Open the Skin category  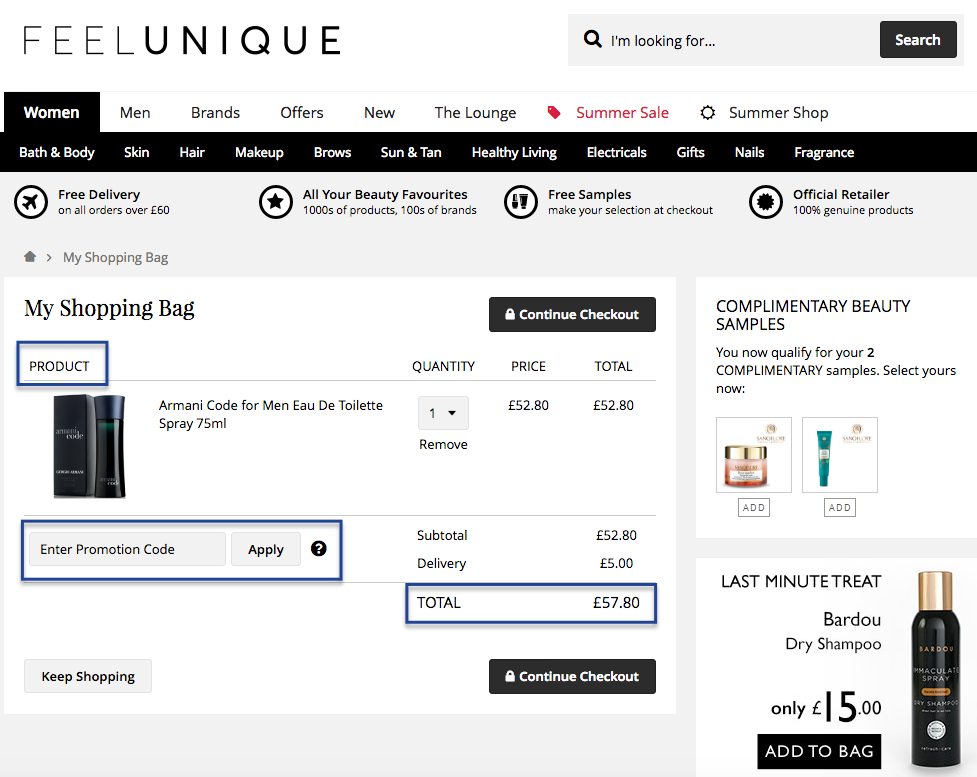pyautogui.click(x=136, y=153)
